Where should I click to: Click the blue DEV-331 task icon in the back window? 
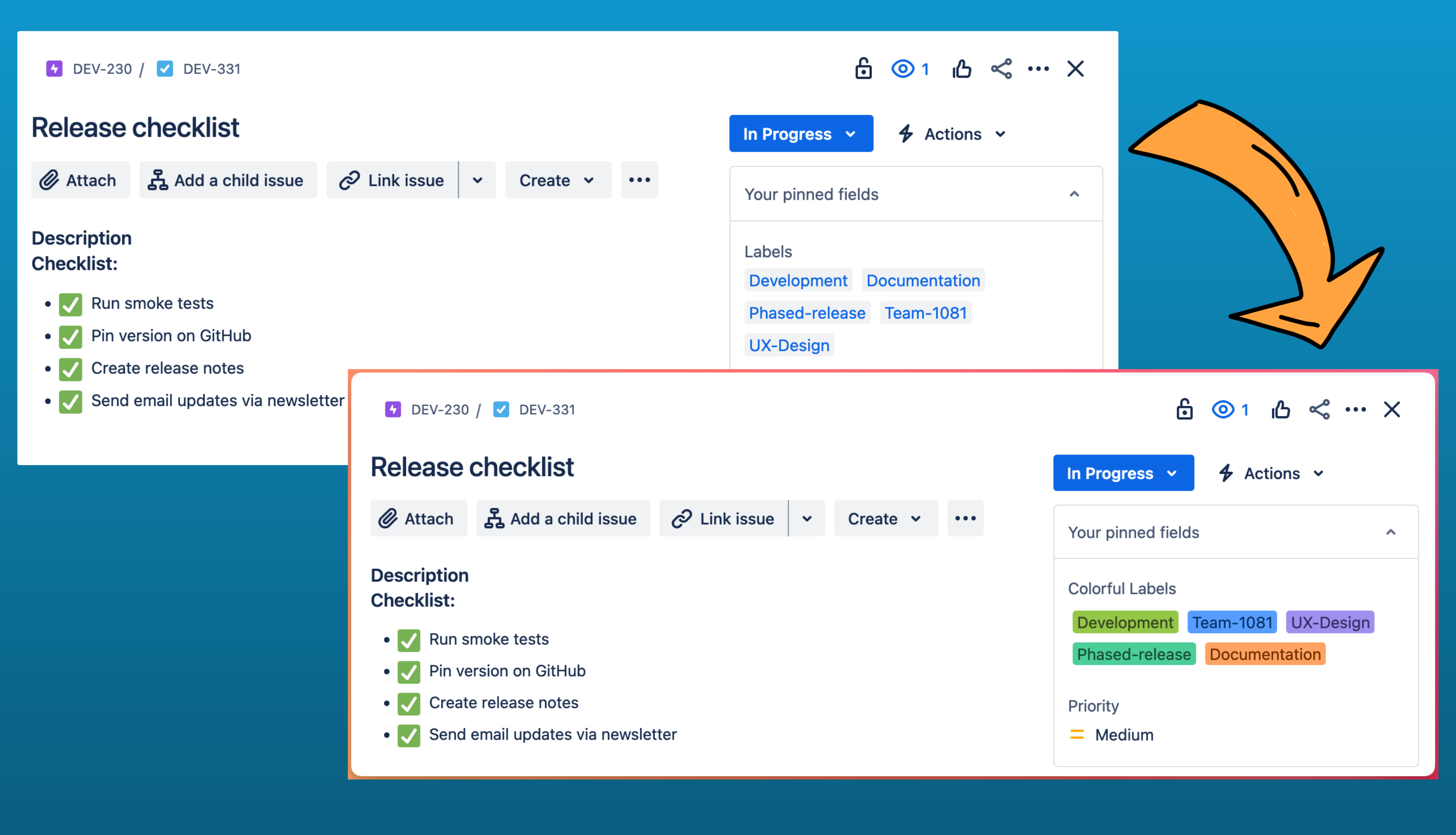click(165, 69)
